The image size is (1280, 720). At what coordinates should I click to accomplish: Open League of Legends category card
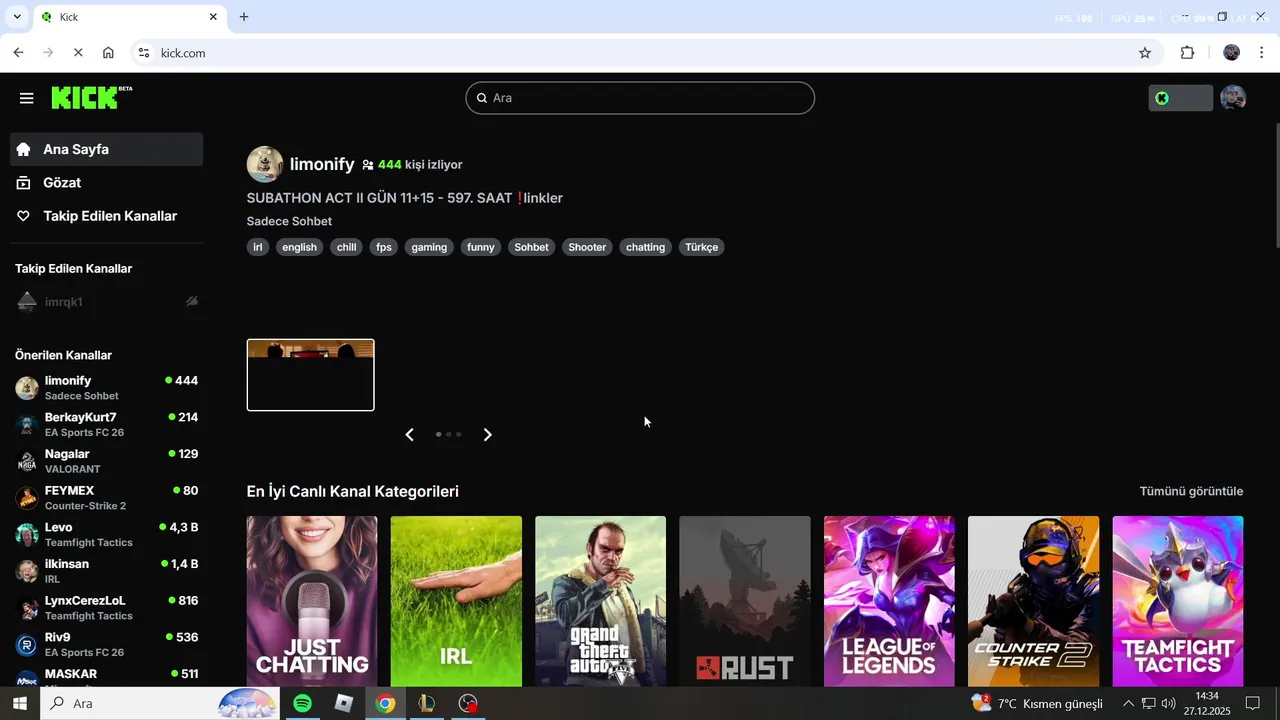(889, 601)
